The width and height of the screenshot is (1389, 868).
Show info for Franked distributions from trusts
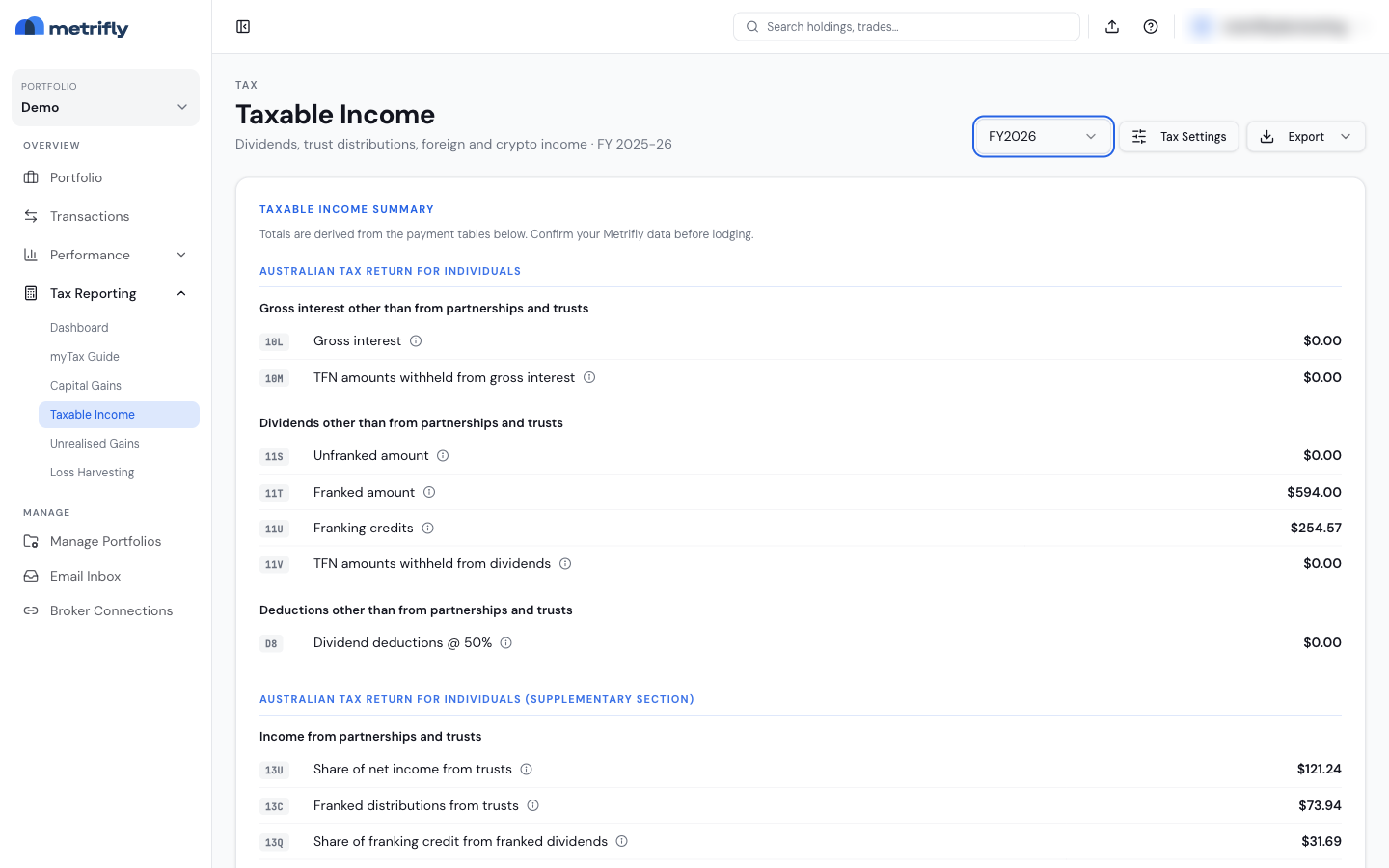[532, 806]
